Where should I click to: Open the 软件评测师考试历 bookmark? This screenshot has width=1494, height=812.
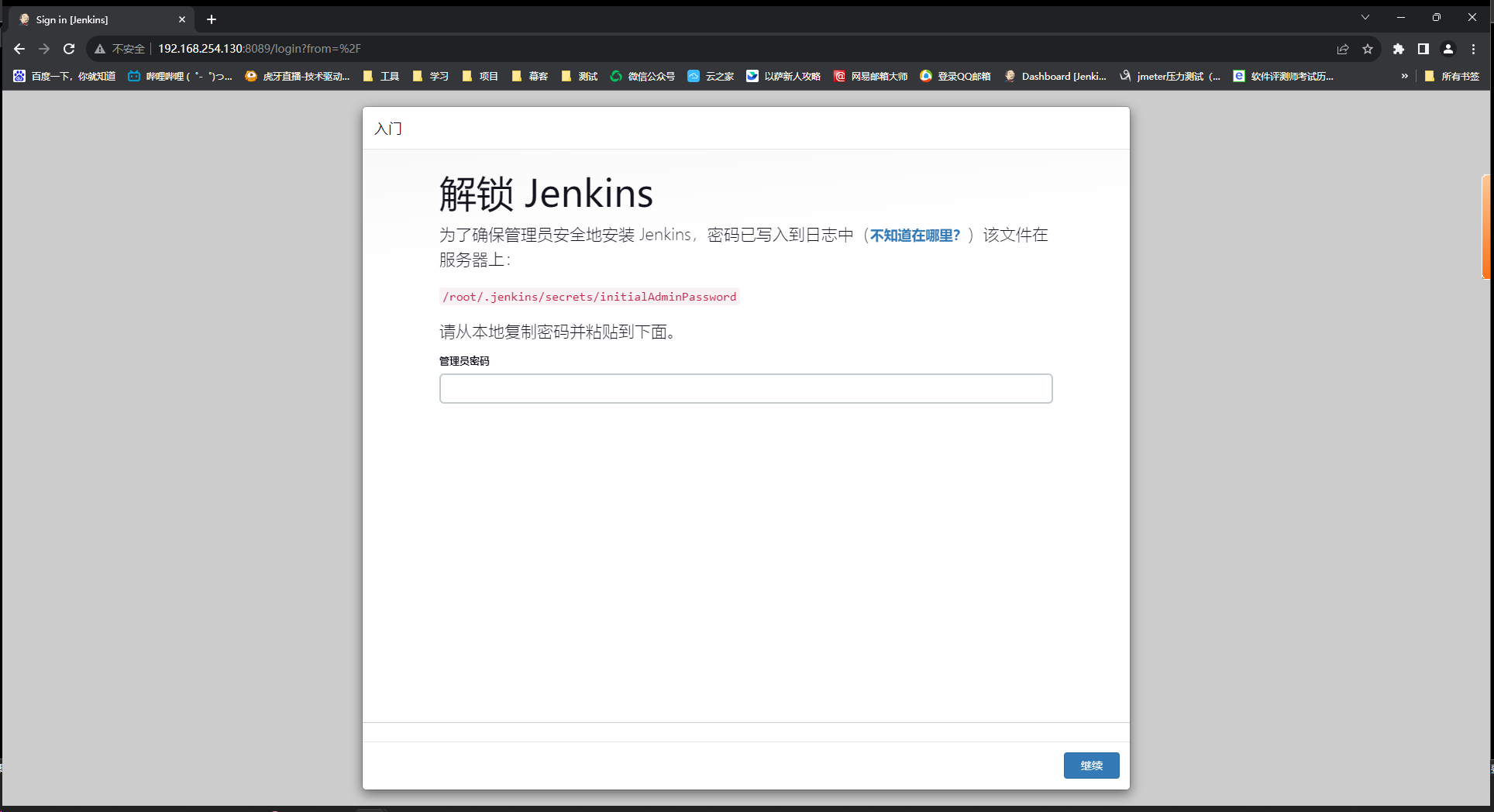click(1283, 76)
